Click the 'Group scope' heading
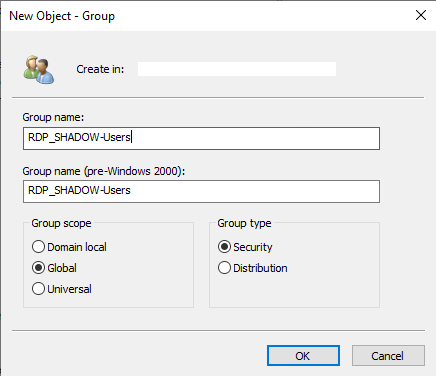The image size is (436, 376). point(61,223)
